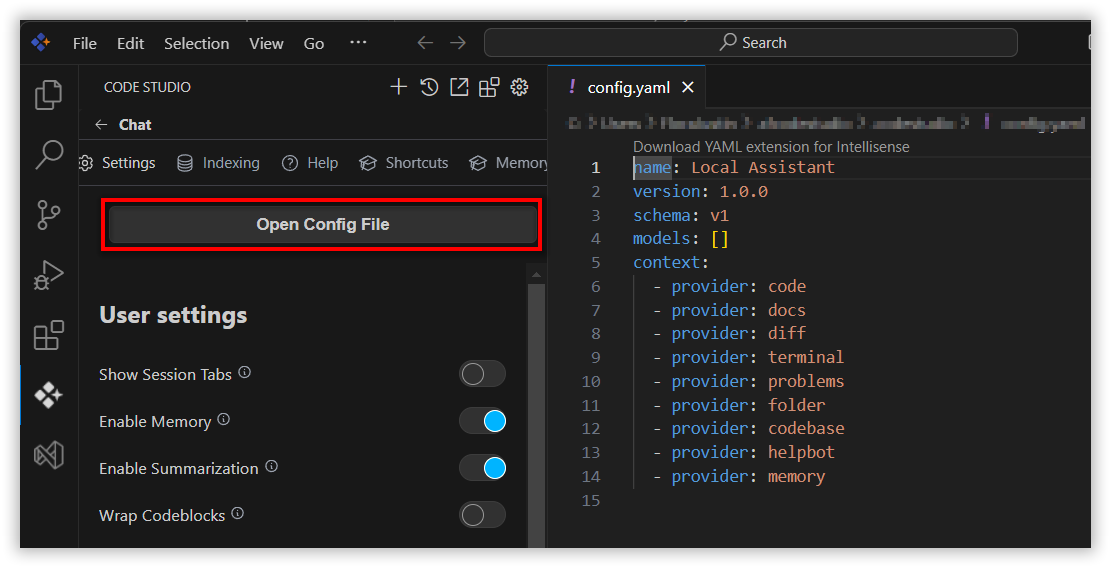Click provider value 'code'

coord(787,286)
